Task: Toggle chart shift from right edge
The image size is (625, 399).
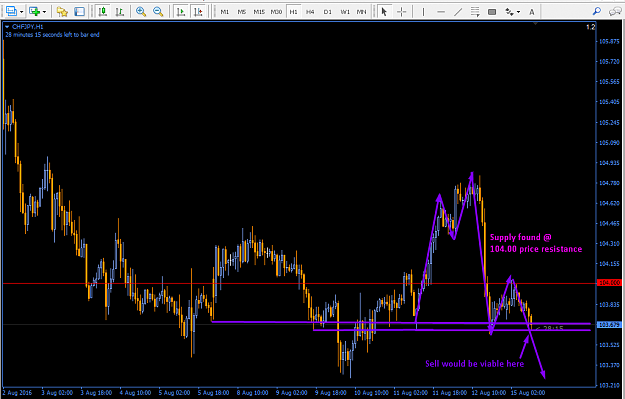Action: pos(198,12)
